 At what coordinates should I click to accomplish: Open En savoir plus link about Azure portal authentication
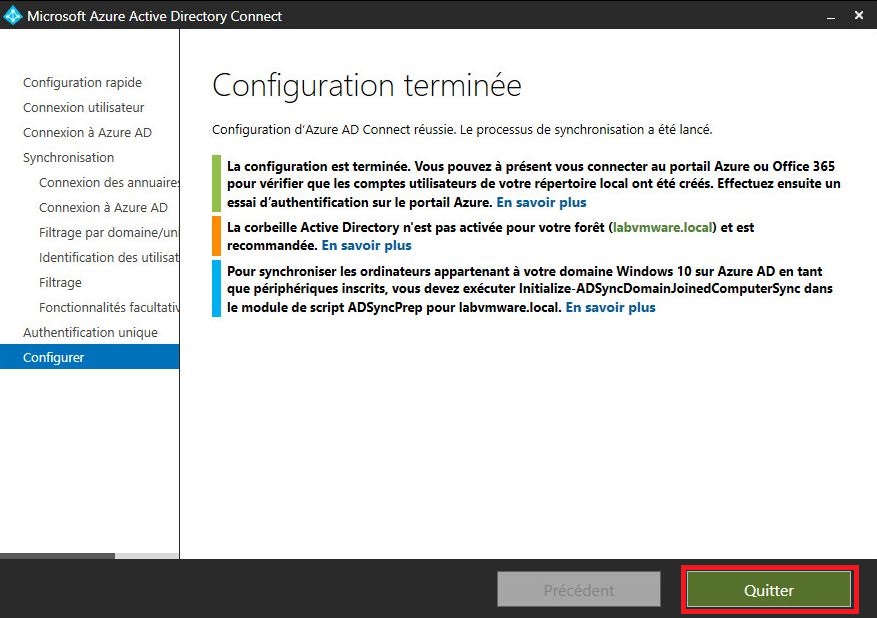(x=541, y=202)
